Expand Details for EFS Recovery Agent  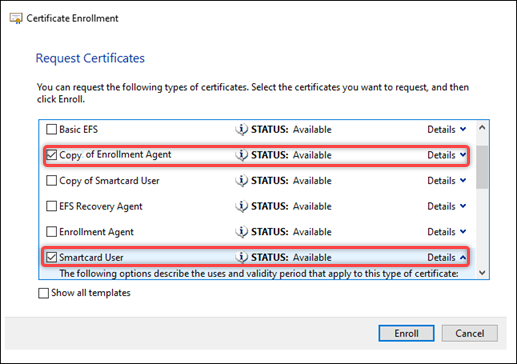[x=447, y=206]
